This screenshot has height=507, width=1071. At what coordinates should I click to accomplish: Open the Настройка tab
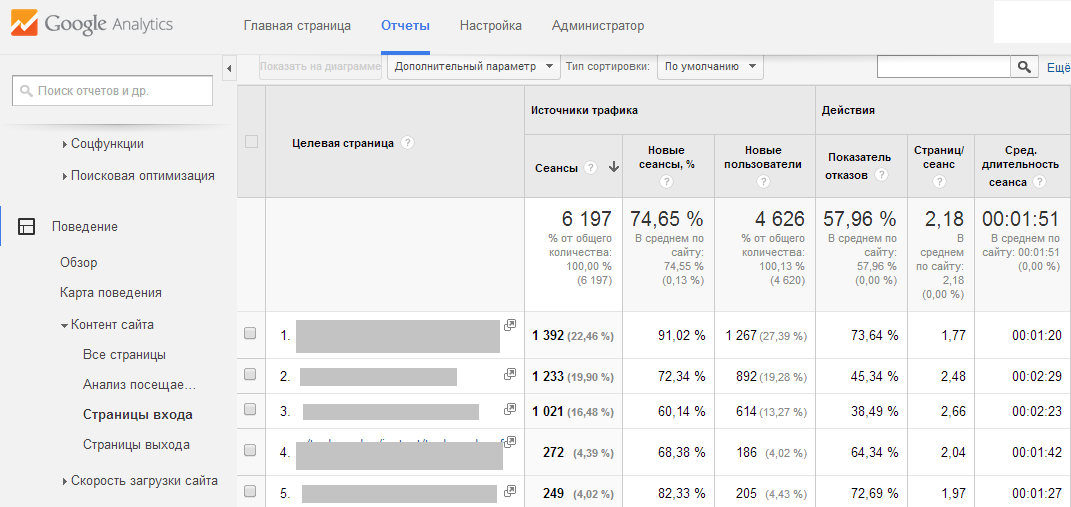click(x=491, y=26)
